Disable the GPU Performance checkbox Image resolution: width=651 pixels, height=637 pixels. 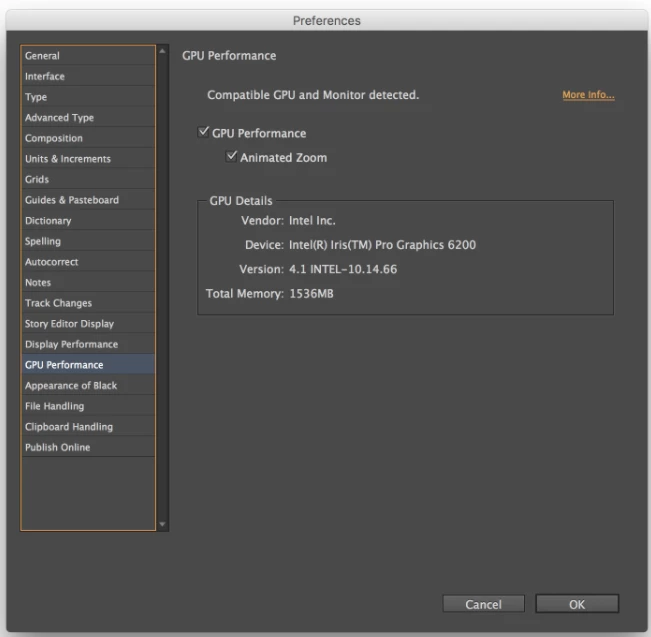click(203, 132)
